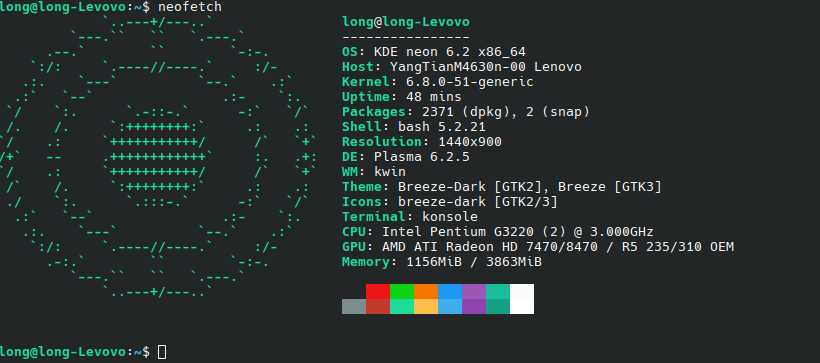This screenshot has width=820, height=363.
Task: Click the OS label line
Action: coord(434,52)
